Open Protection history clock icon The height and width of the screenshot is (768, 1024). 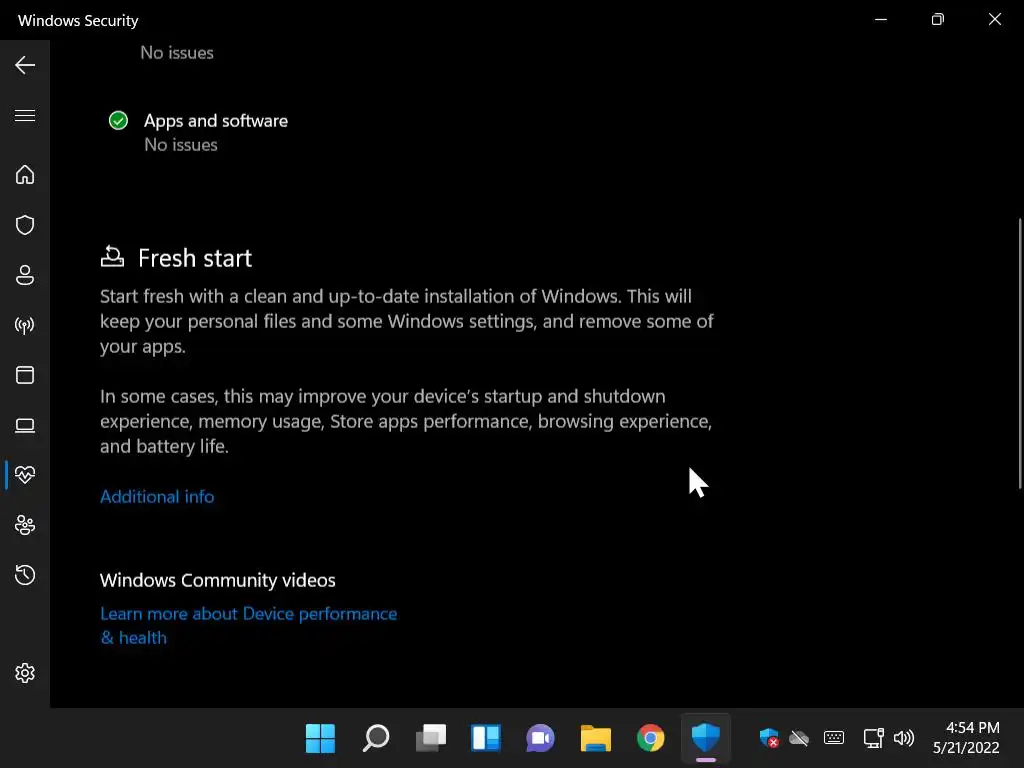[x=25, y=575]
